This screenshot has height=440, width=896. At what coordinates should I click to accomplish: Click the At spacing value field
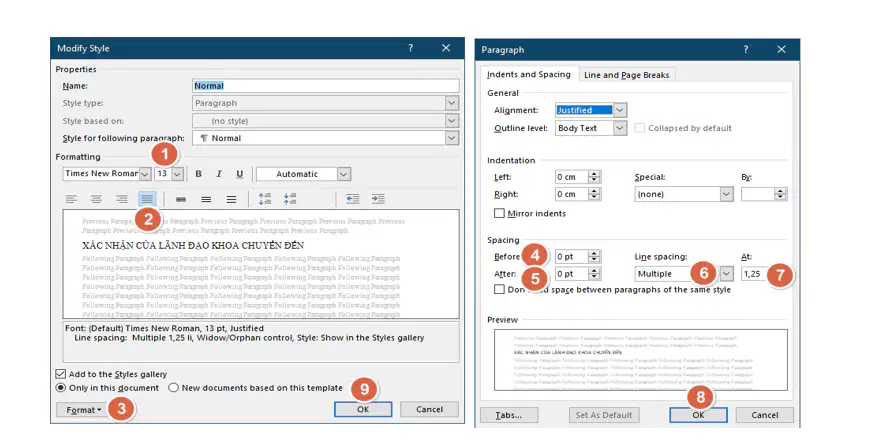[765, 274]
